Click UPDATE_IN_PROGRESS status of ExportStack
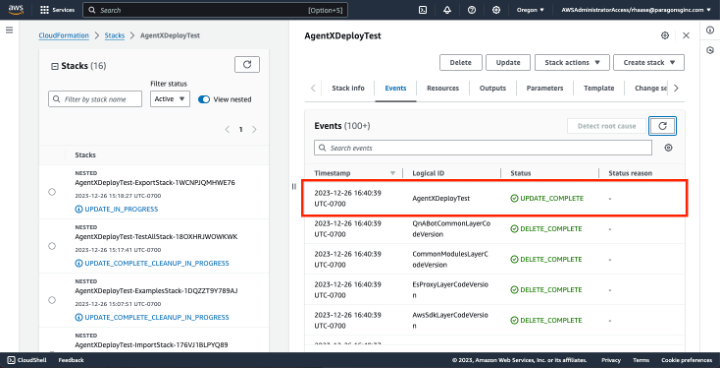The image size is (720, 368). 116,209
